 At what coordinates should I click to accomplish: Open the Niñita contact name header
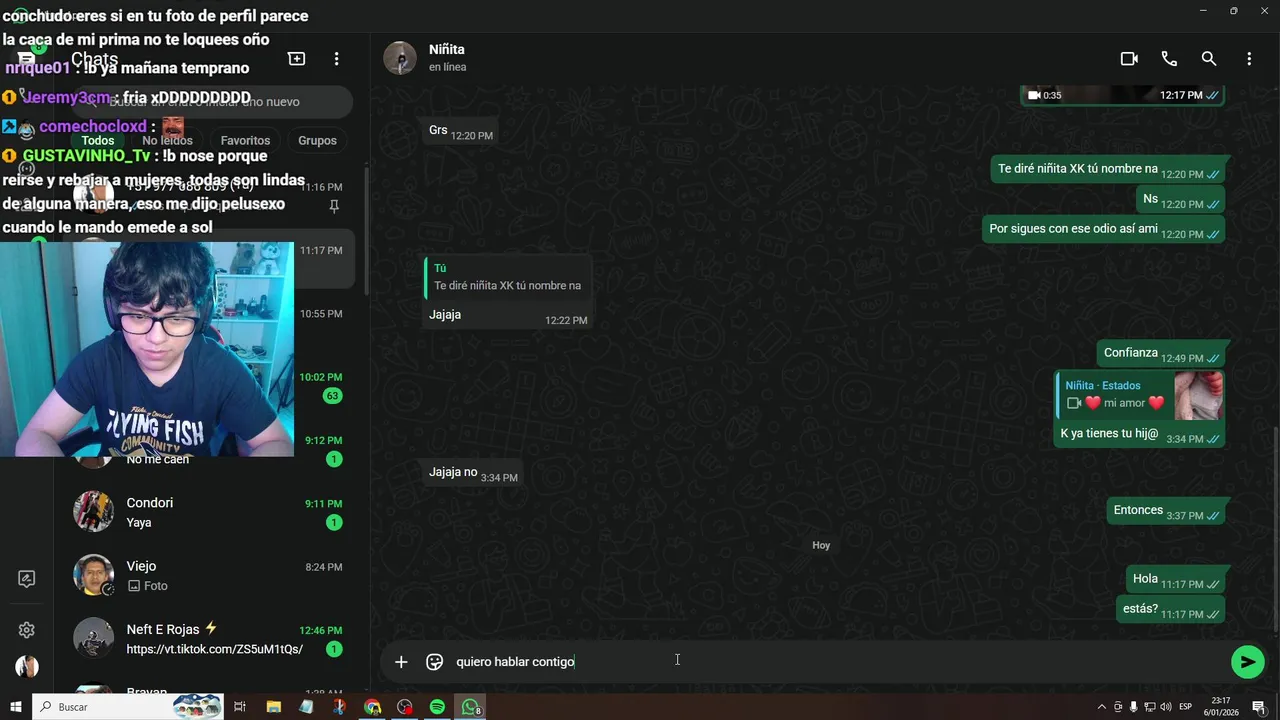click(447, 49)
